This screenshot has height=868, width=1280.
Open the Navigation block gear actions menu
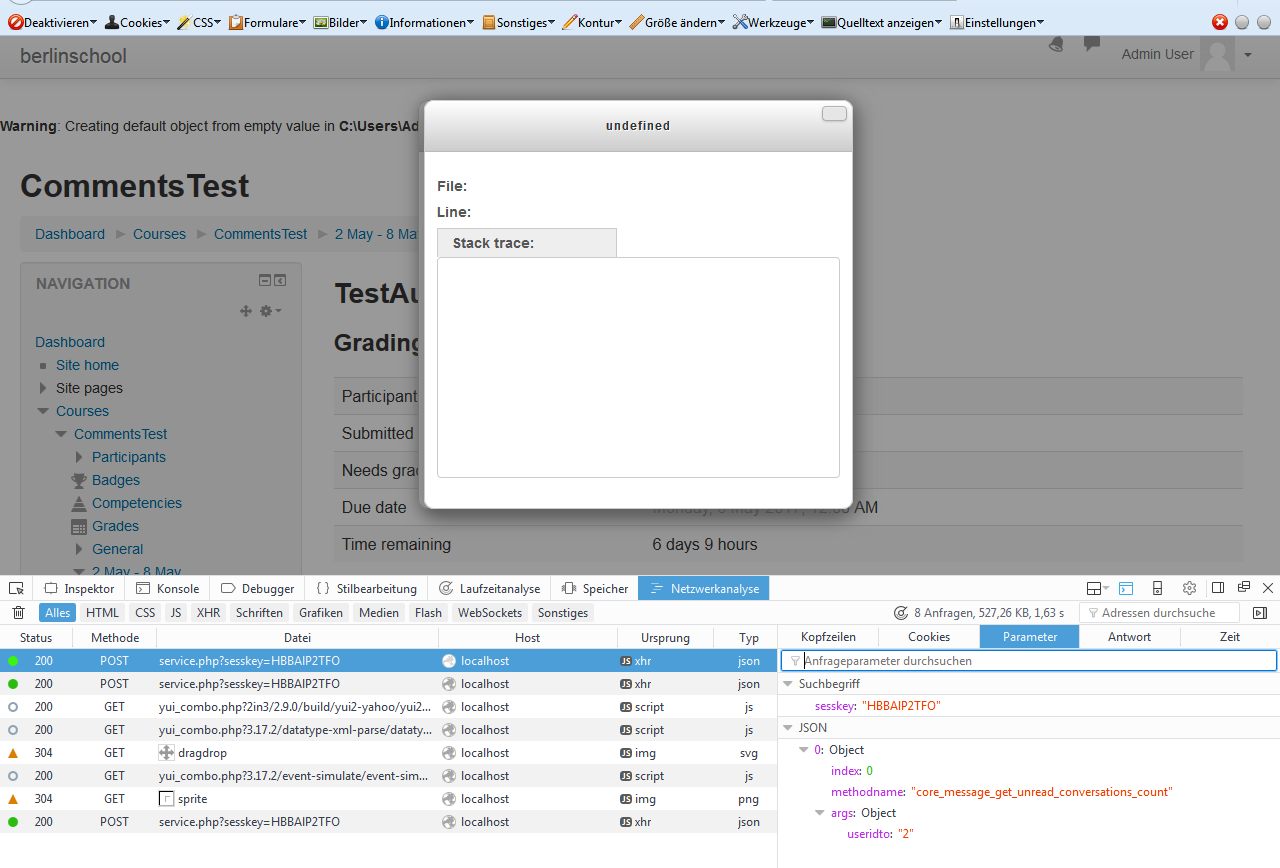(270, 311)
